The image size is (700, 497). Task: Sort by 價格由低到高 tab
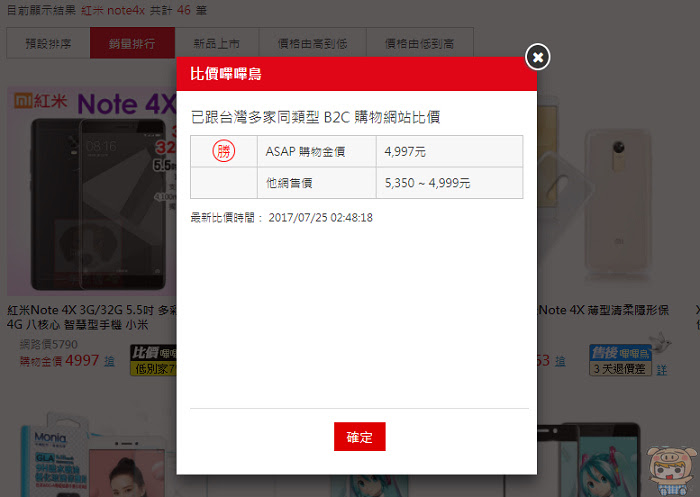tap(420, 43)
